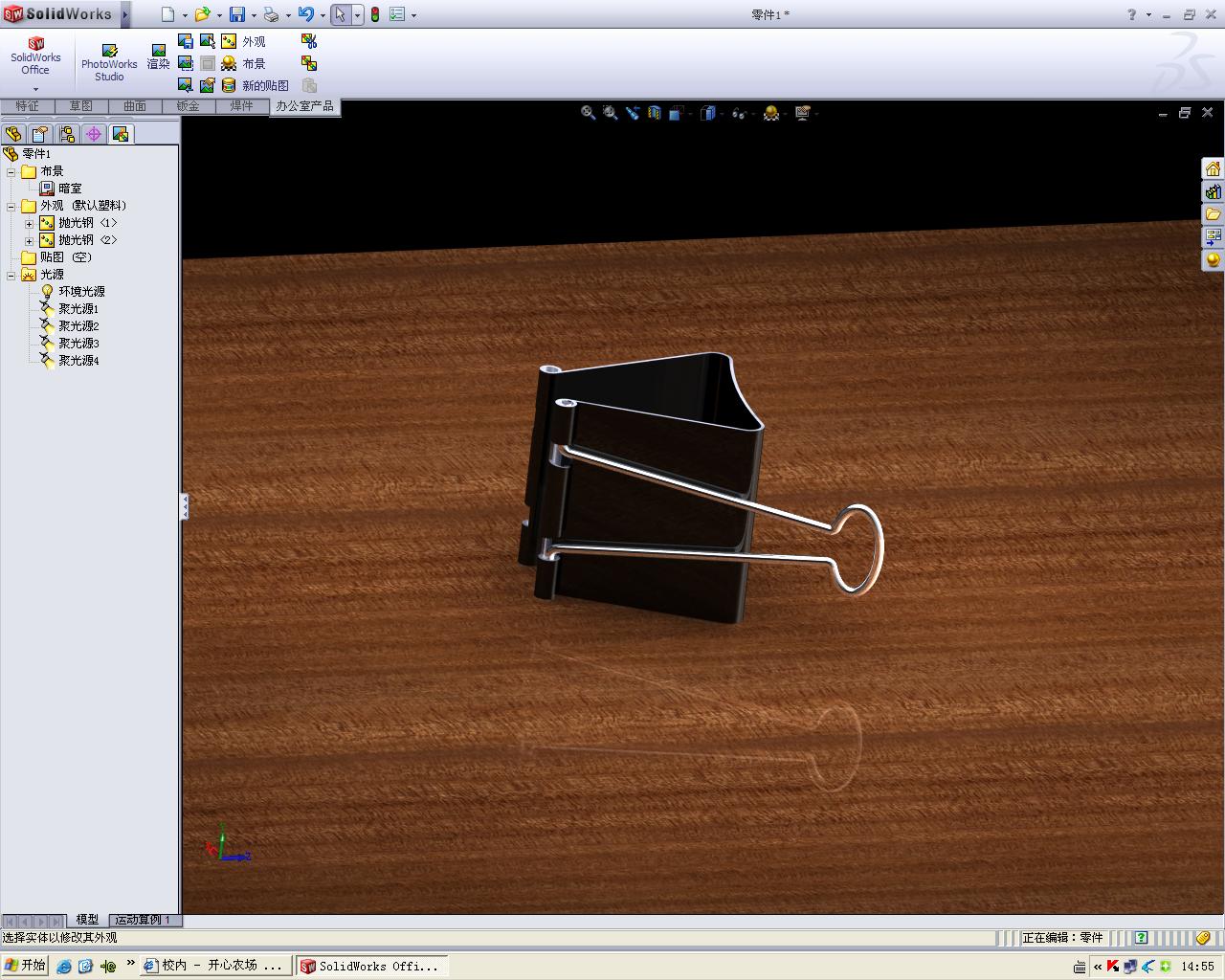The width and height of the screenshot is (1225, 980).
Task: Open the FeatureManager design tree tab
Action: point(12,134)
